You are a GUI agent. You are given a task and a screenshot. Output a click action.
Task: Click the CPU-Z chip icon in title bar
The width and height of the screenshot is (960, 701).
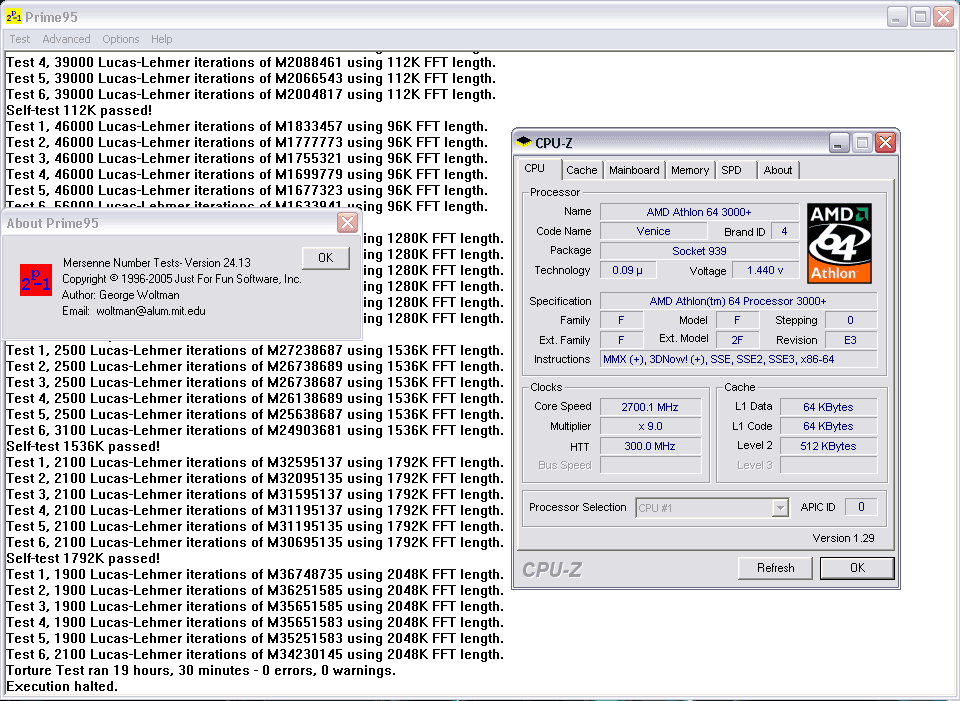pos(524,142)
